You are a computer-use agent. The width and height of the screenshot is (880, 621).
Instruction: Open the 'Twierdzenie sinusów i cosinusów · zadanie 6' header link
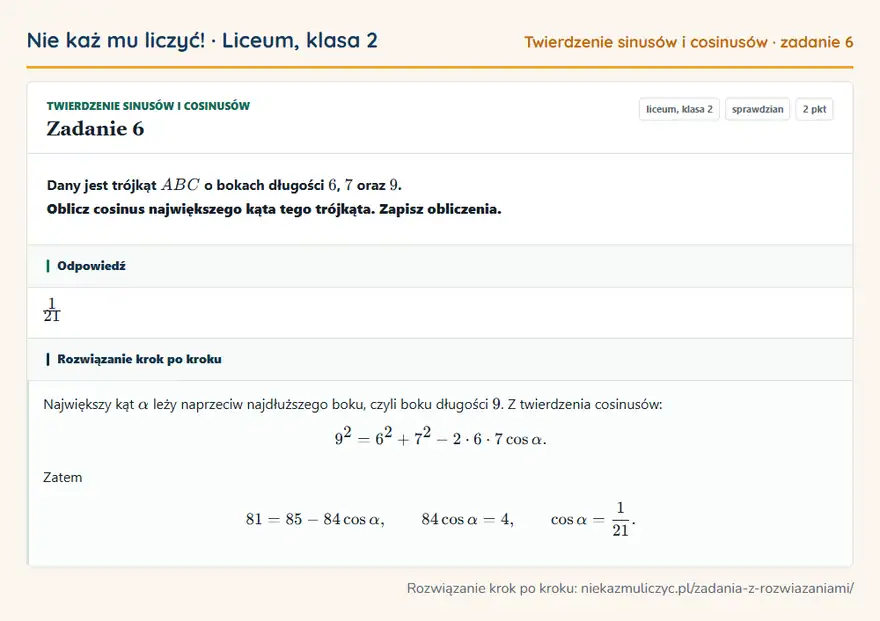[689, 42]
